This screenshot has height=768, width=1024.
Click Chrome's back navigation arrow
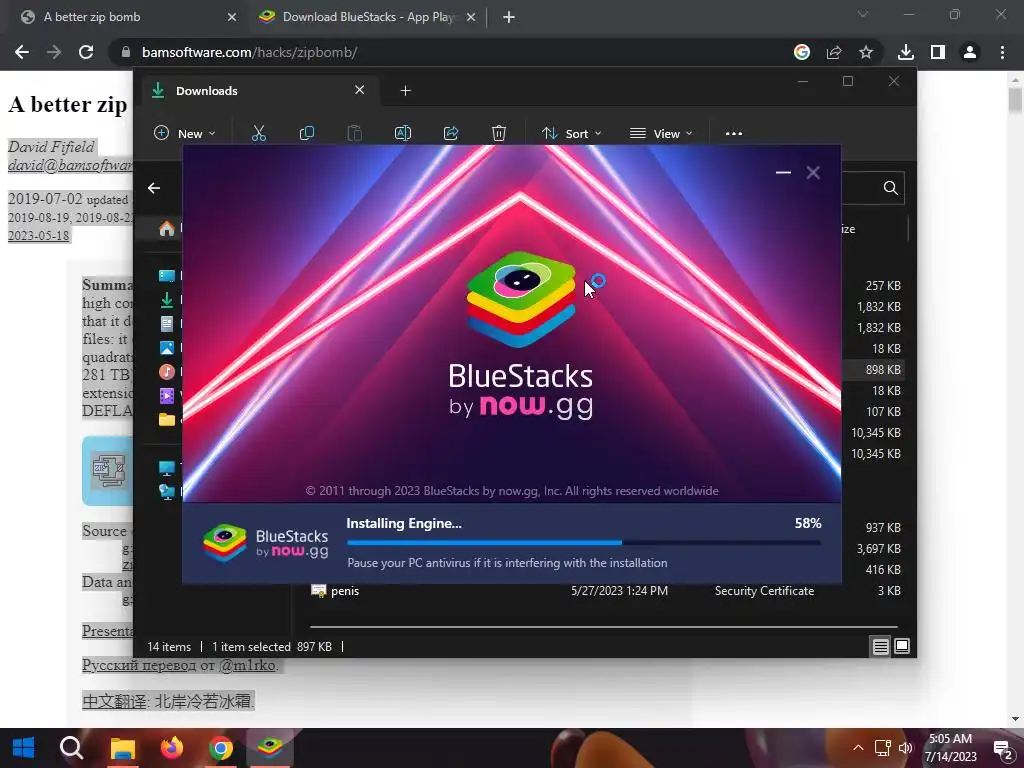(x=22, y=52)
